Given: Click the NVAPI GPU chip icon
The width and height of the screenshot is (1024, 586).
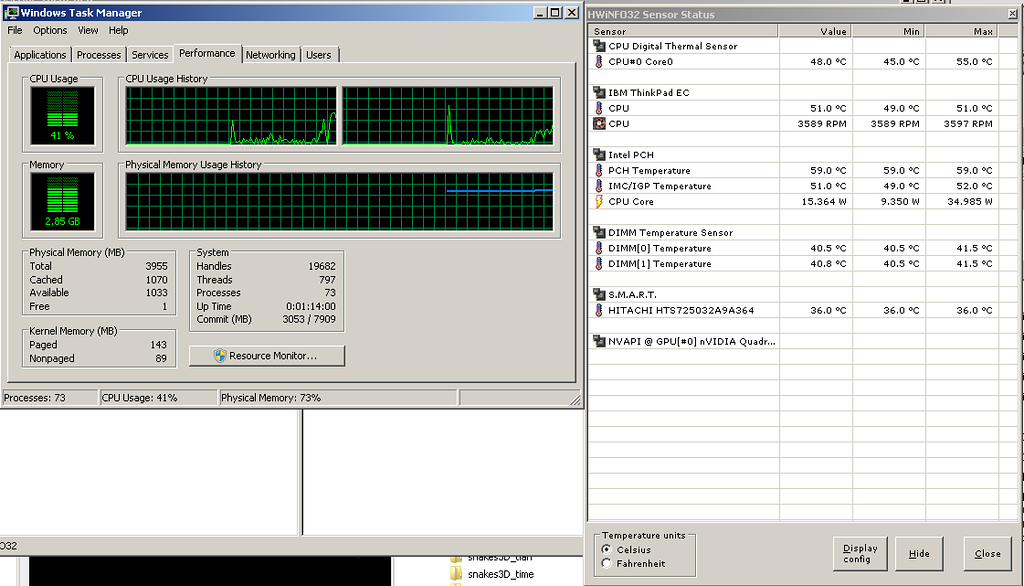Looking at the screenshot, I should tap(599, 340).
